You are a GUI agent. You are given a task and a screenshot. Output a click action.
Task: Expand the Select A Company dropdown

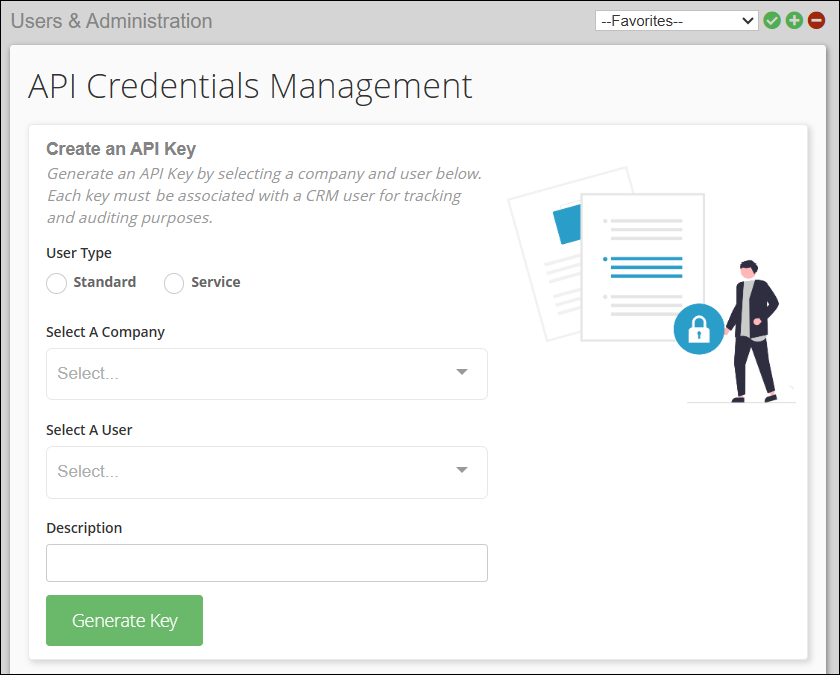coord(266,374)
